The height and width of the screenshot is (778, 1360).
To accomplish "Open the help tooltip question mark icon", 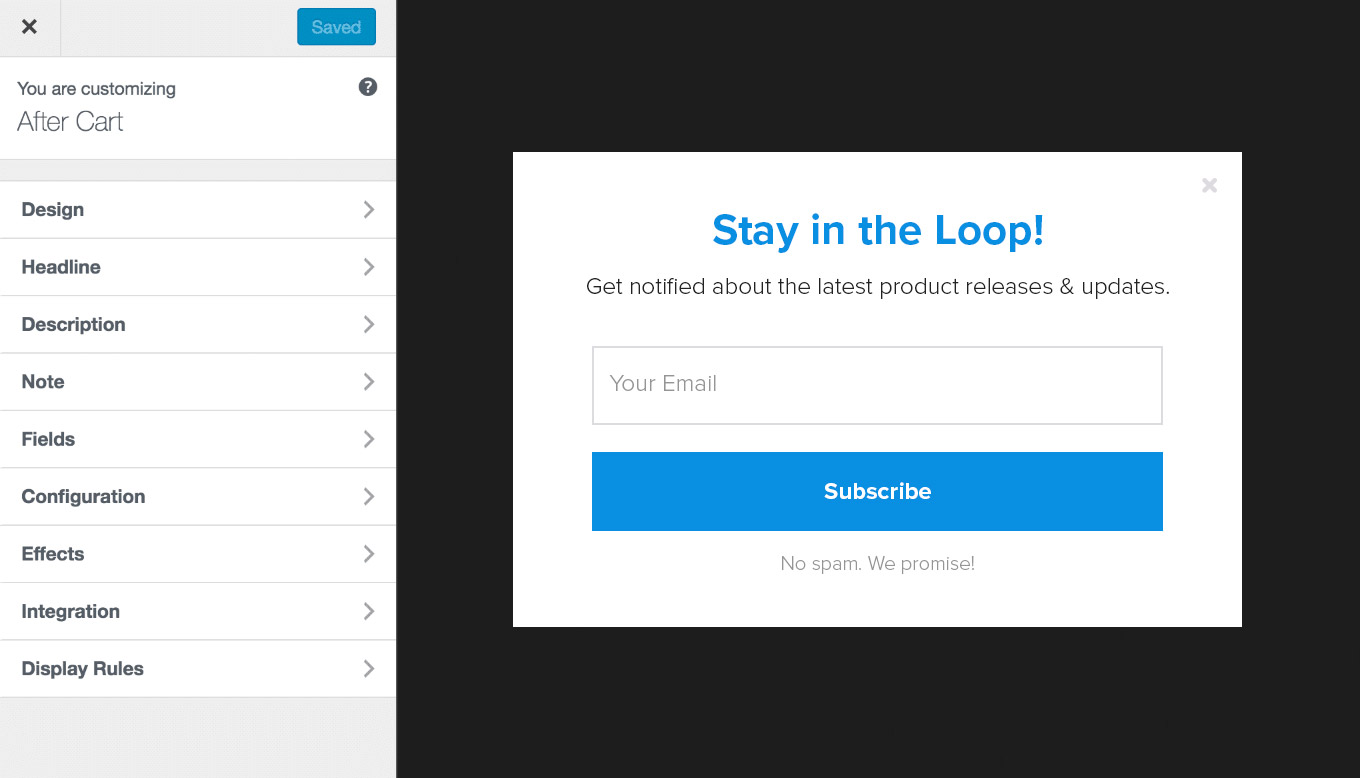I will coord(368,87).
